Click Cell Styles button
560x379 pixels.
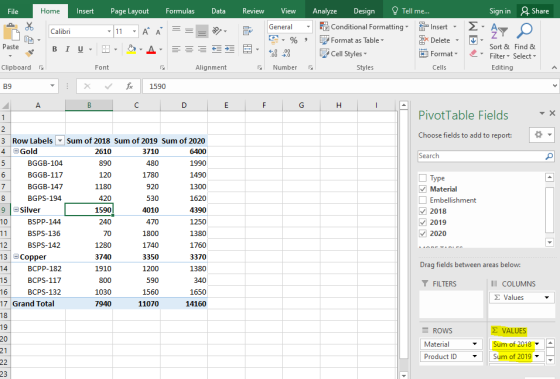344,54
